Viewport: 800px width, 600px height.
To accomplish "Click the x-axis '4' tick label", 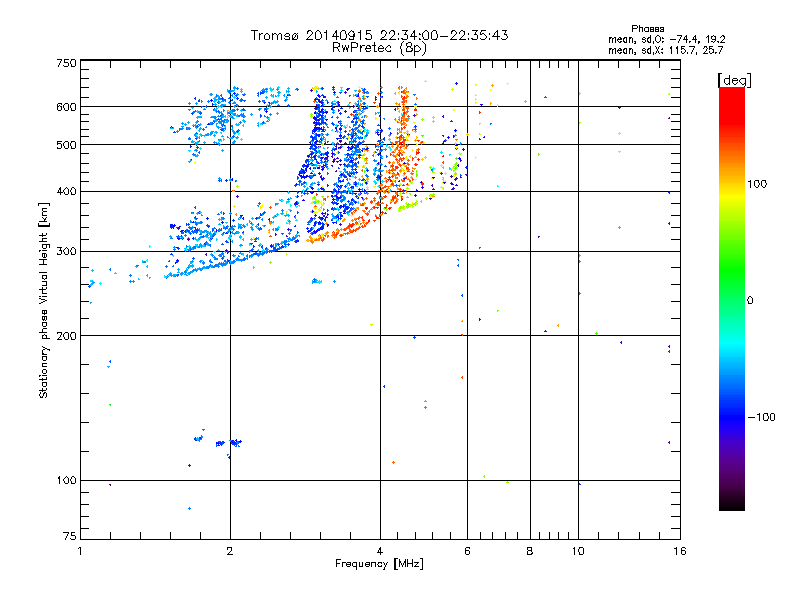I will click(380, 551).
